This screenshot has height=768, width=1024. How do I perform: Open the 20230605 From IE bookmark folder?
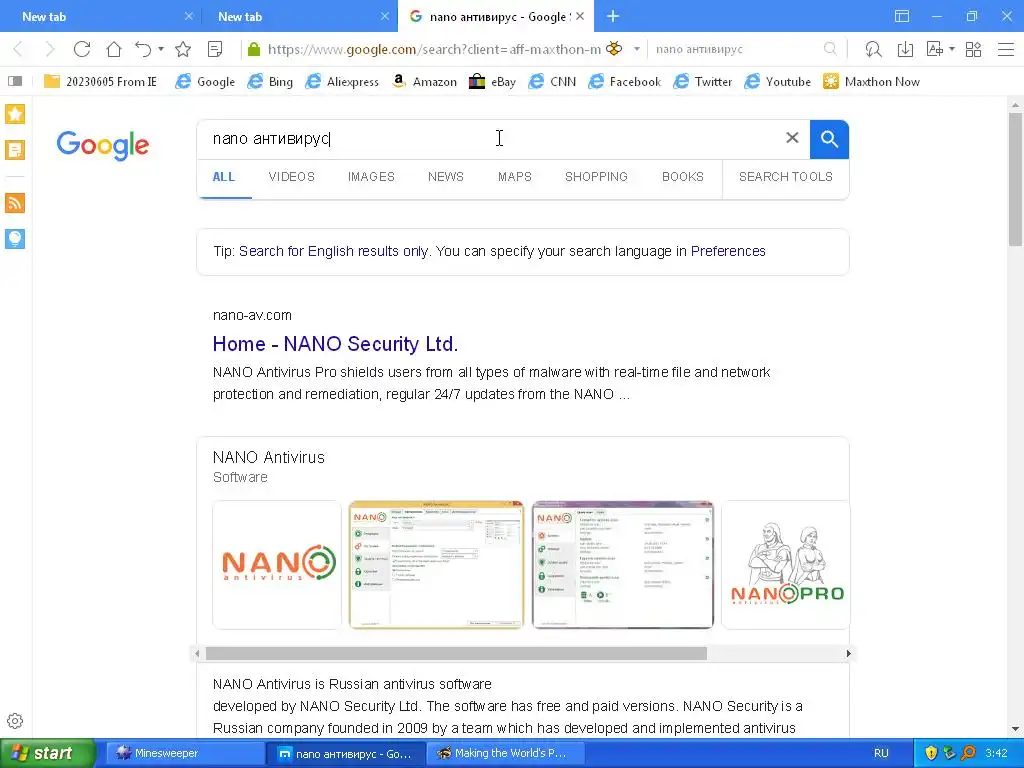coord(100,82)
